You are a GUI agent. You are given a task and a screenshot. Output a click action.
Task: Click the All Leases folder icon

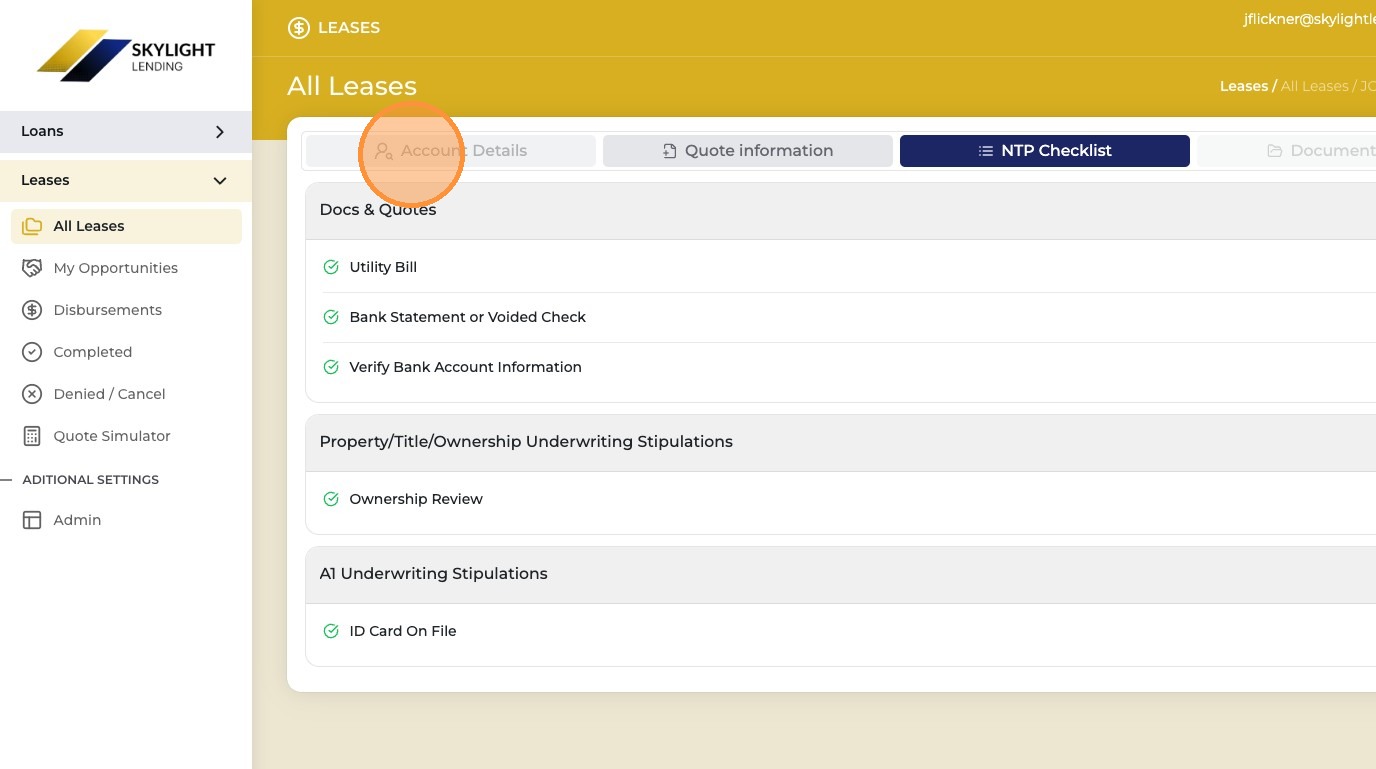32,226
